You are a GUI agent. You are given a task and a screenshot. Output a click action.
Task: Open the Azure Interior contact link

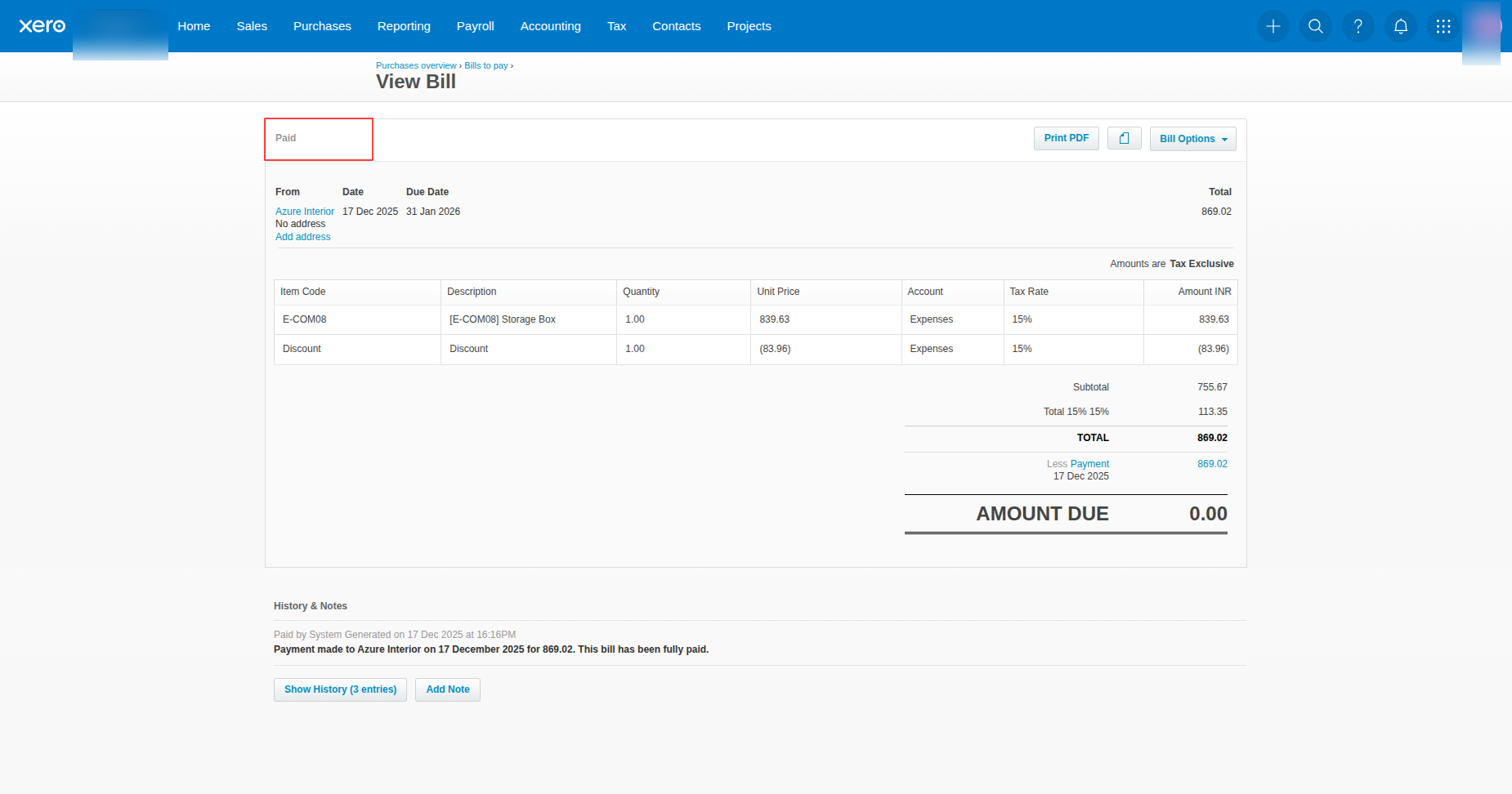(x=304, y=212)
